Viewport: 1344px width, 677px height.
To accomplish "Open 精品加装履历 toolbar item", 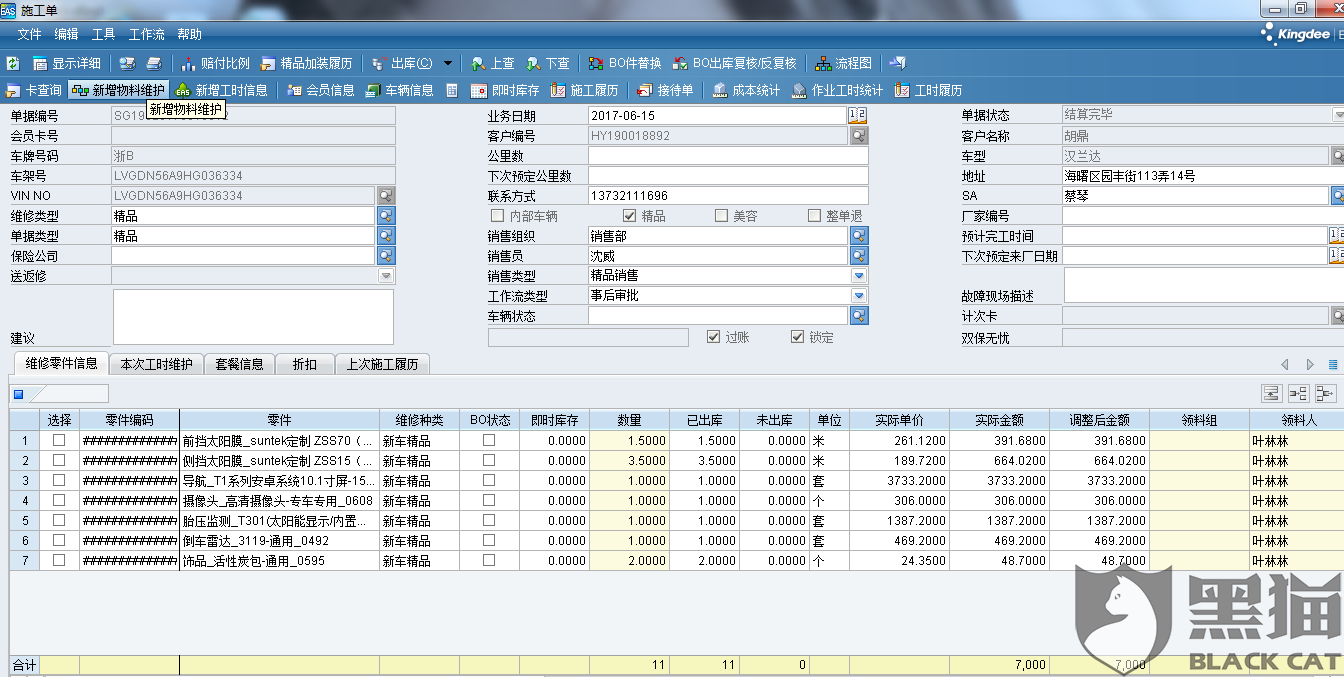I will 307,63.
